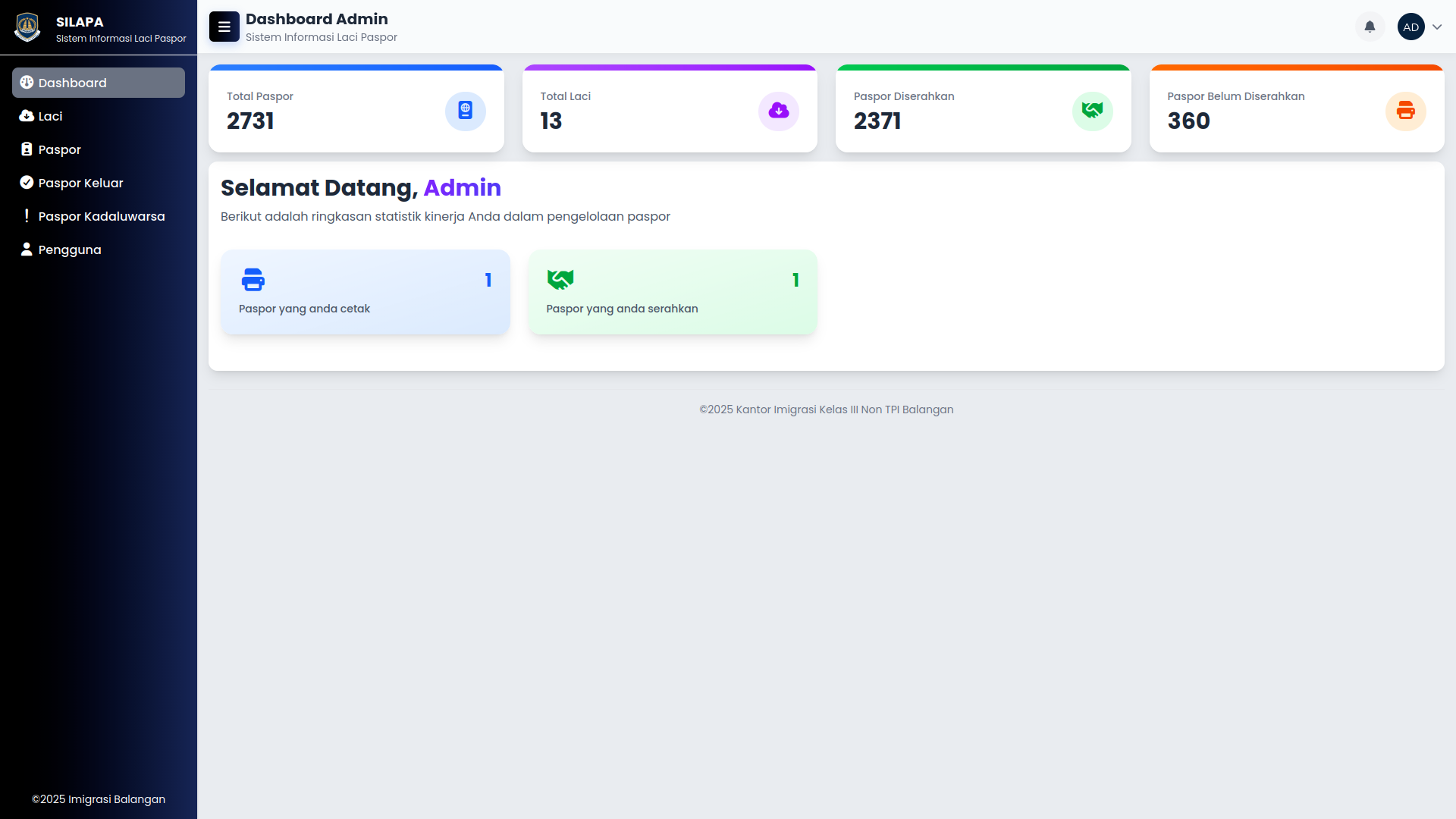1456x819 pixels.
Task: Select the Total Paspor value 2731
Action: pyautogui.click(x=250, y=121)
